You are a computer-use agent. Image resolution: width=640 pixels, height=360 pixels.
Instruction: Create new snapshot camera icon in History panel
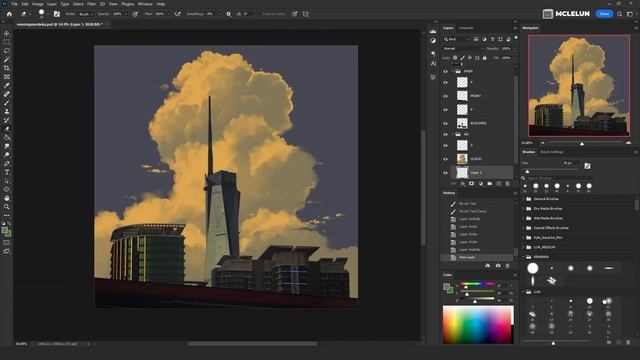(498, 266)
